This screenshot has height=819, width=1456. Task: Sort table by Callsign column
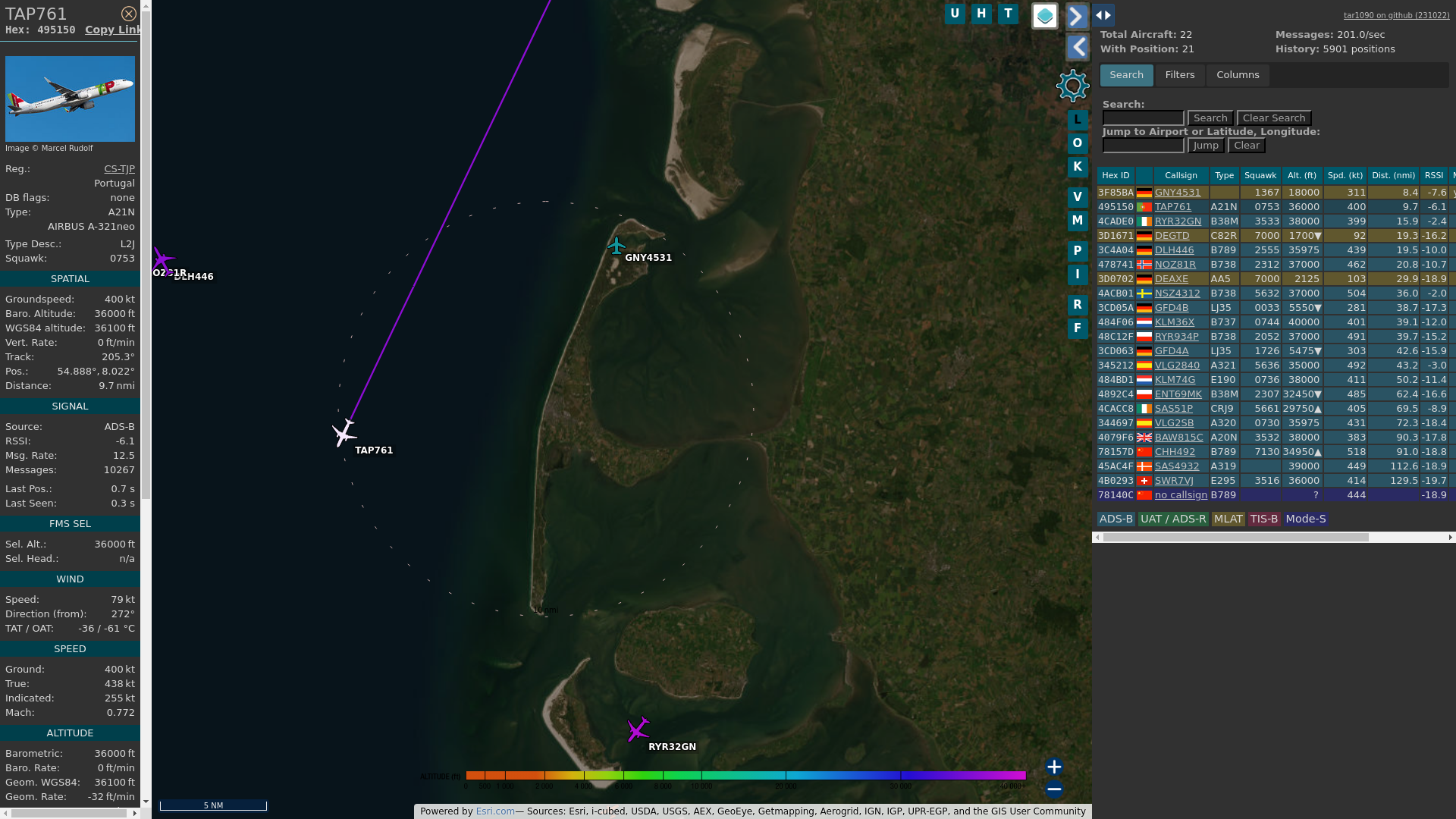pyautogui.click(x=1181, y=176)
